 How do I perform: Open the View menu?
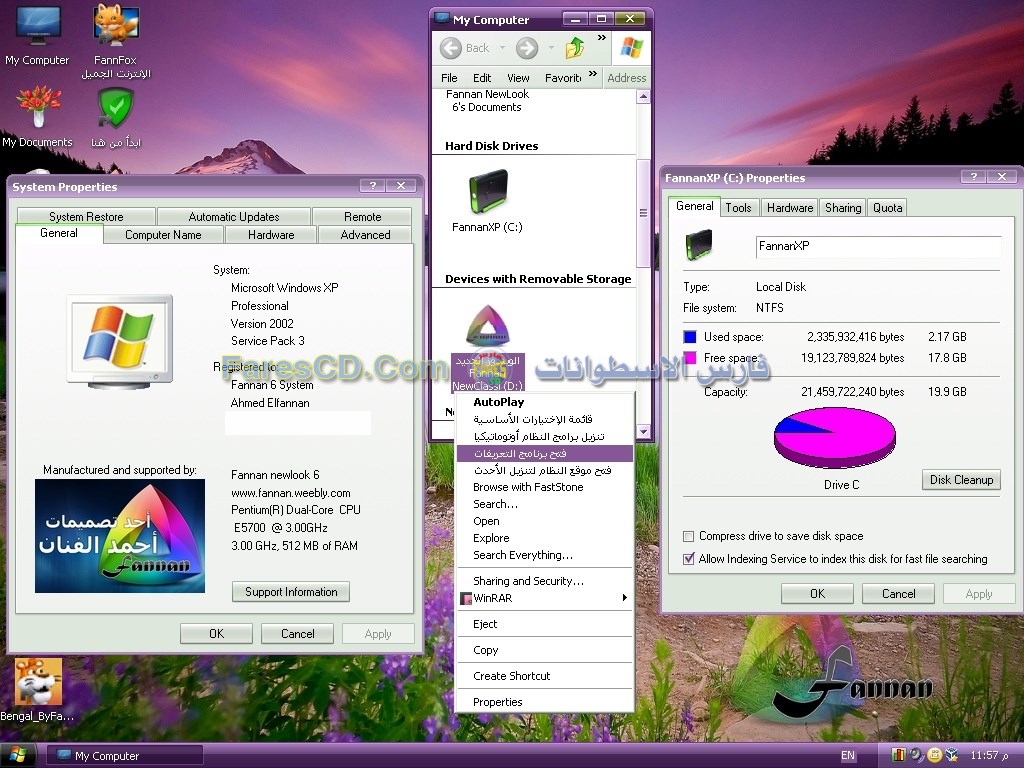(518, 78)
